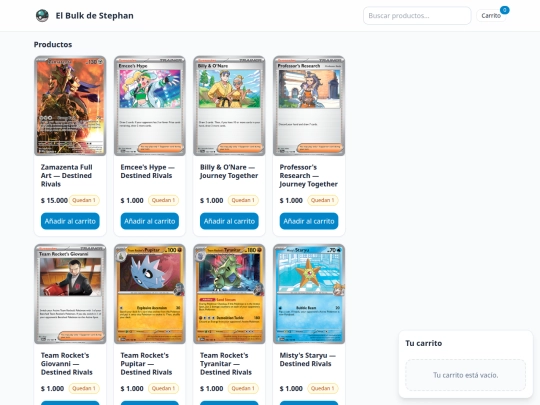The image size is (540, 405).
Task: Click the Poké Ball store logo icon
Action: pos(42,15)
